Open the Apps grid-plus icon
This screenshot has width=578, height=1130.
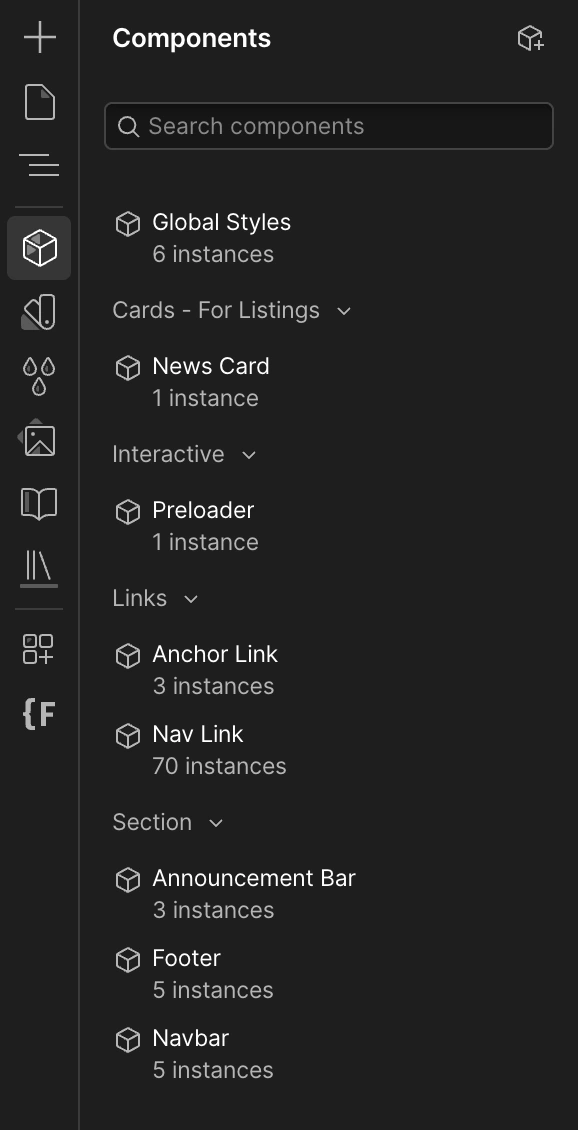point(39,649)
